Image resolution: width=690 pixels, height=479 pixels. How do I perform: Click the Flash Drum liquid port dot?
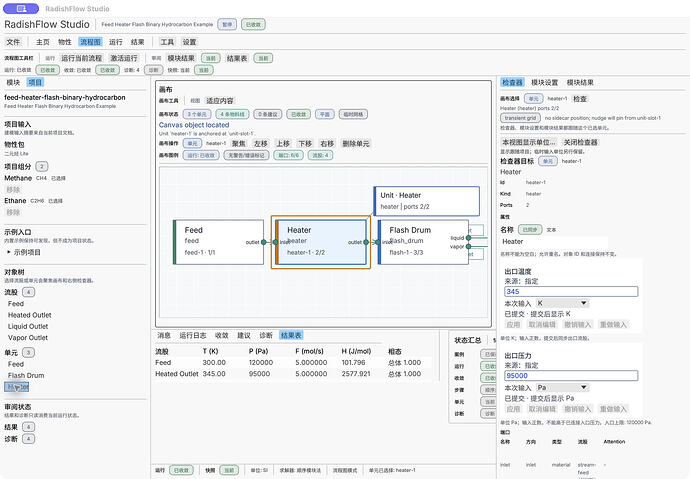pyautogui.click(x=469, y=238)
